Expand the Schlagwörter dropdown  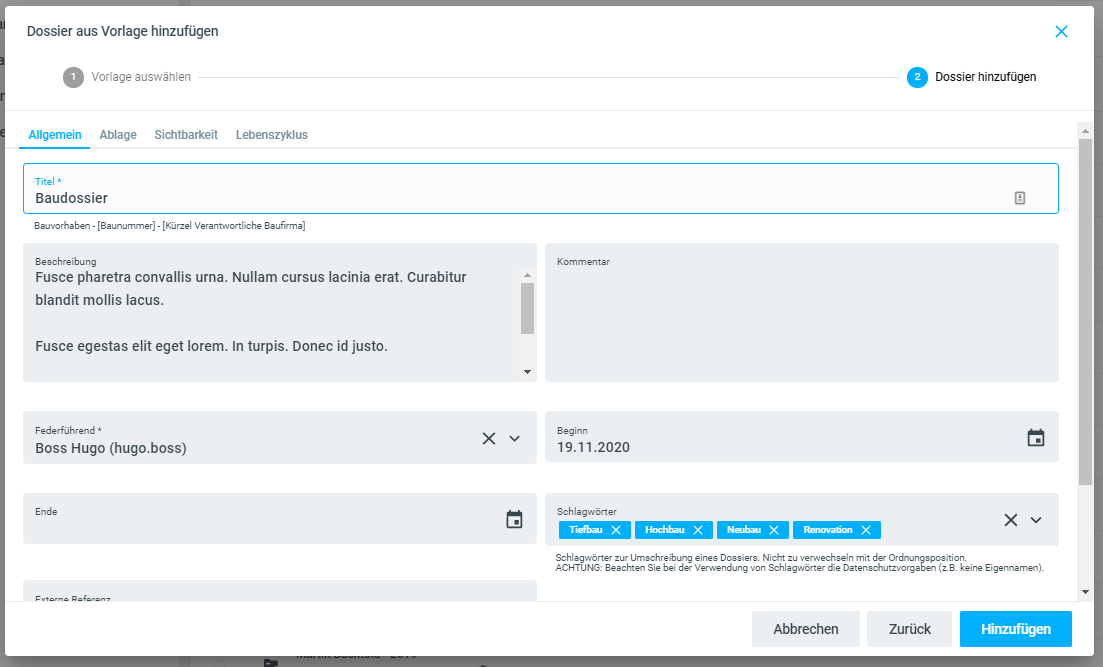tap(1036, 520)
